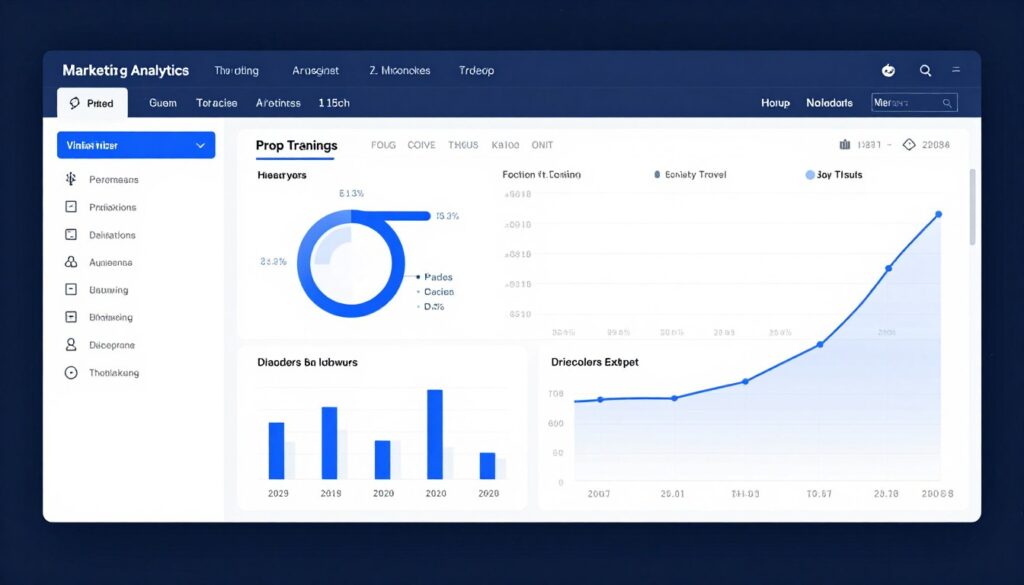1024x585 pixels.
Task: Click the Diaoders Ba labwurs card title
Action: [308, 362]
